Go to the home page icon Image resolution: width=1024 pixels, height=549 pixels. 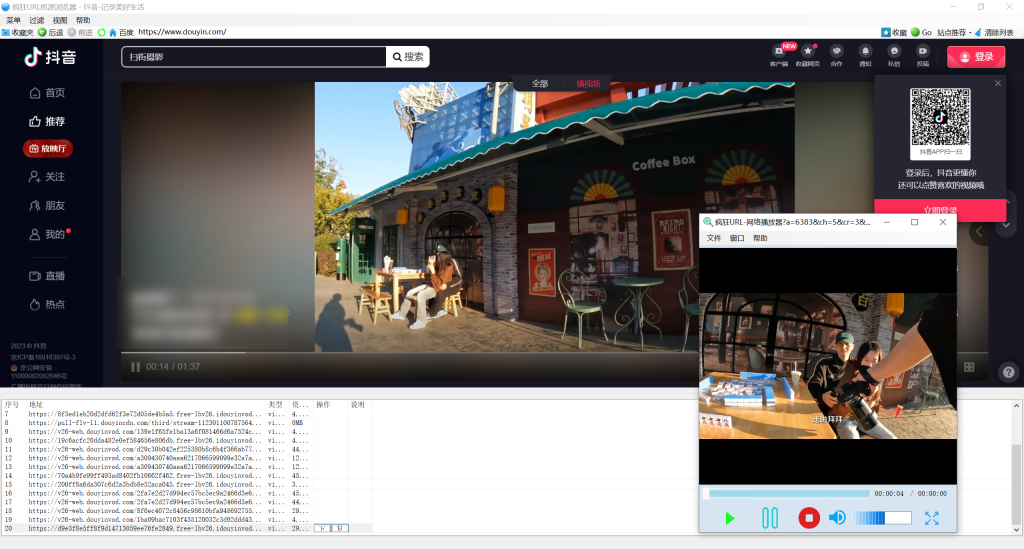pyautogui.click(x=112, y=32)
